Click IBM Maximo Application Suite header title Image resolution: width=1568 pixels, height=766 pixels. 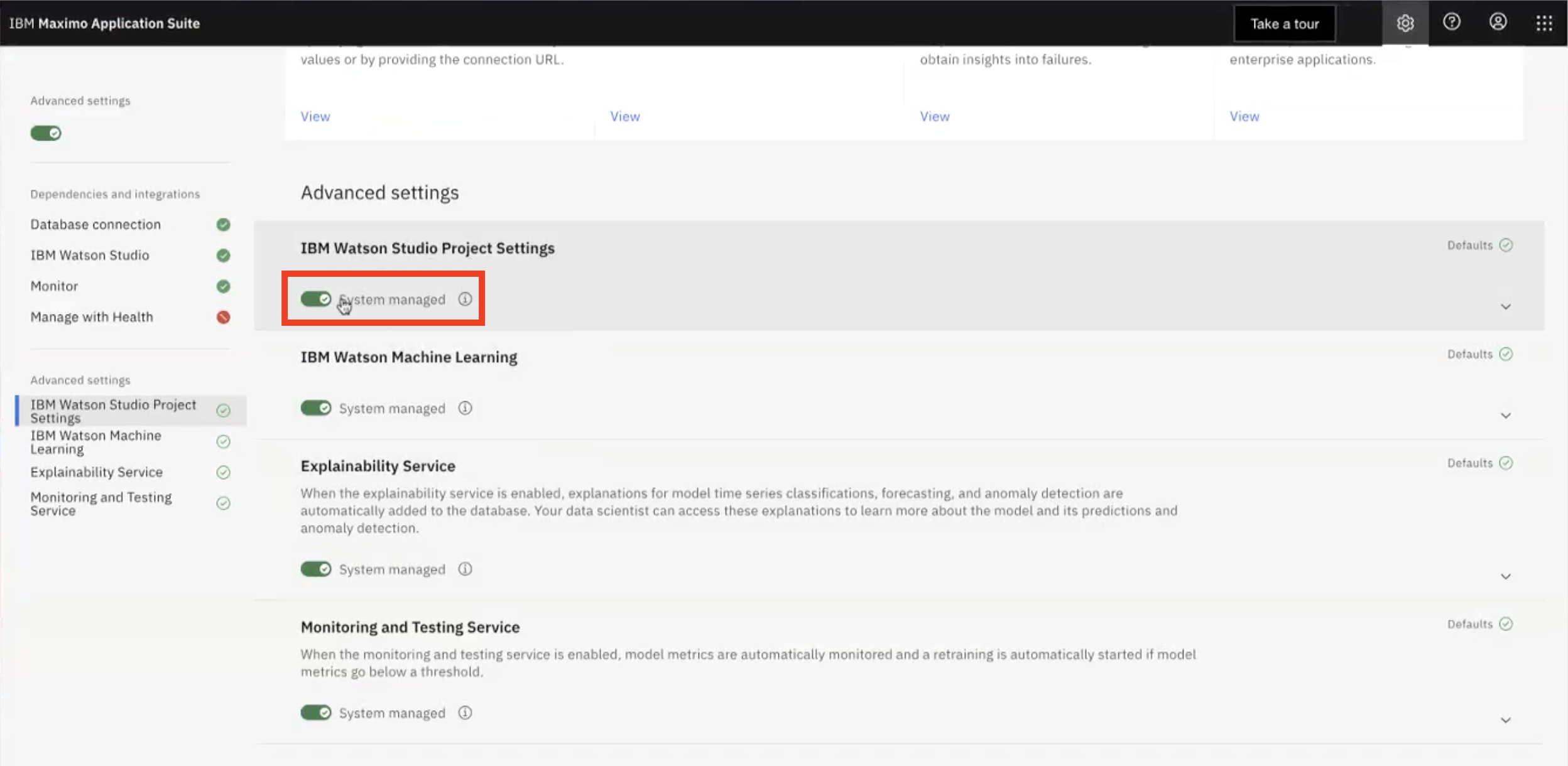(104, 23)
